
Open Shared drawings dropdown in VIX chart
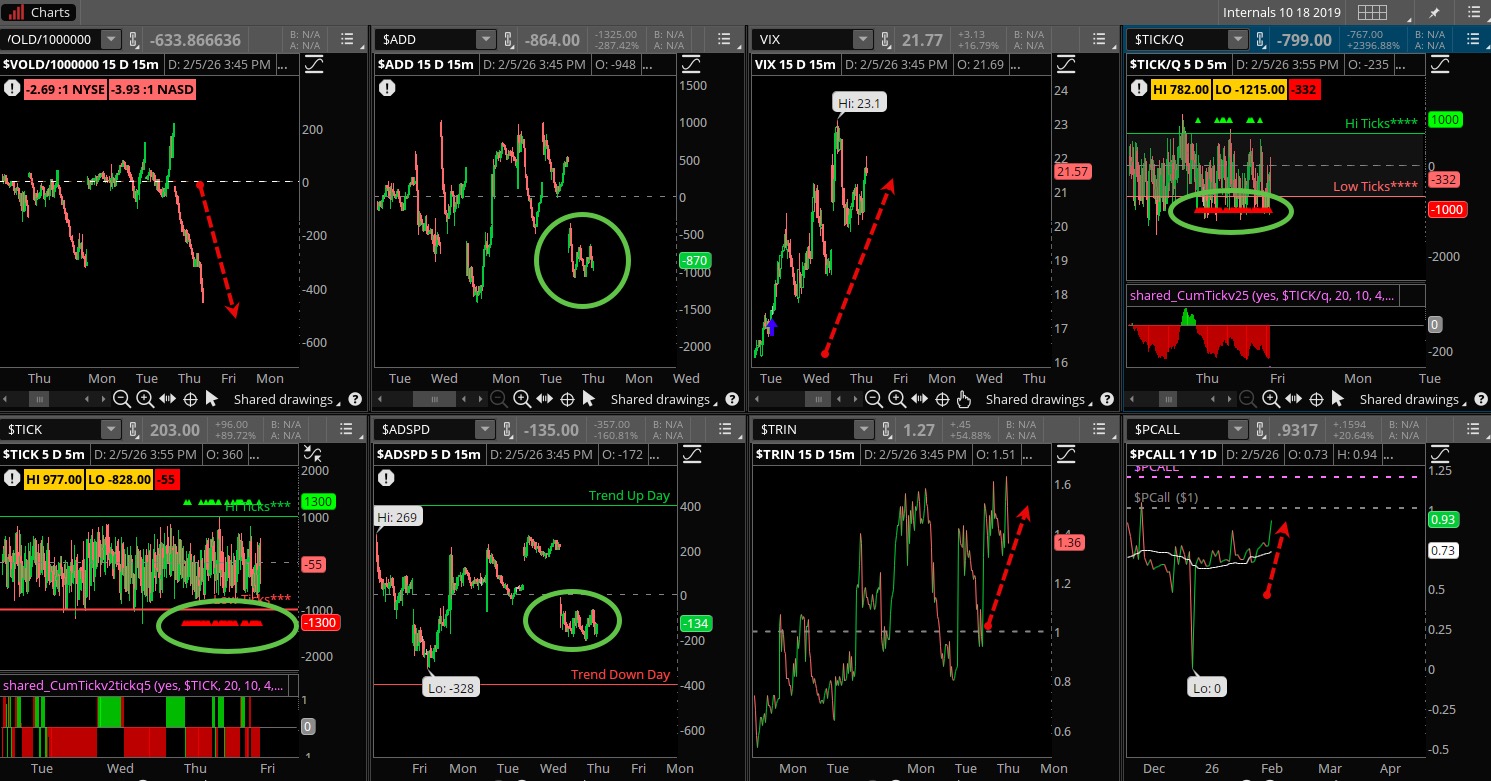click(x=1035, y=399)
